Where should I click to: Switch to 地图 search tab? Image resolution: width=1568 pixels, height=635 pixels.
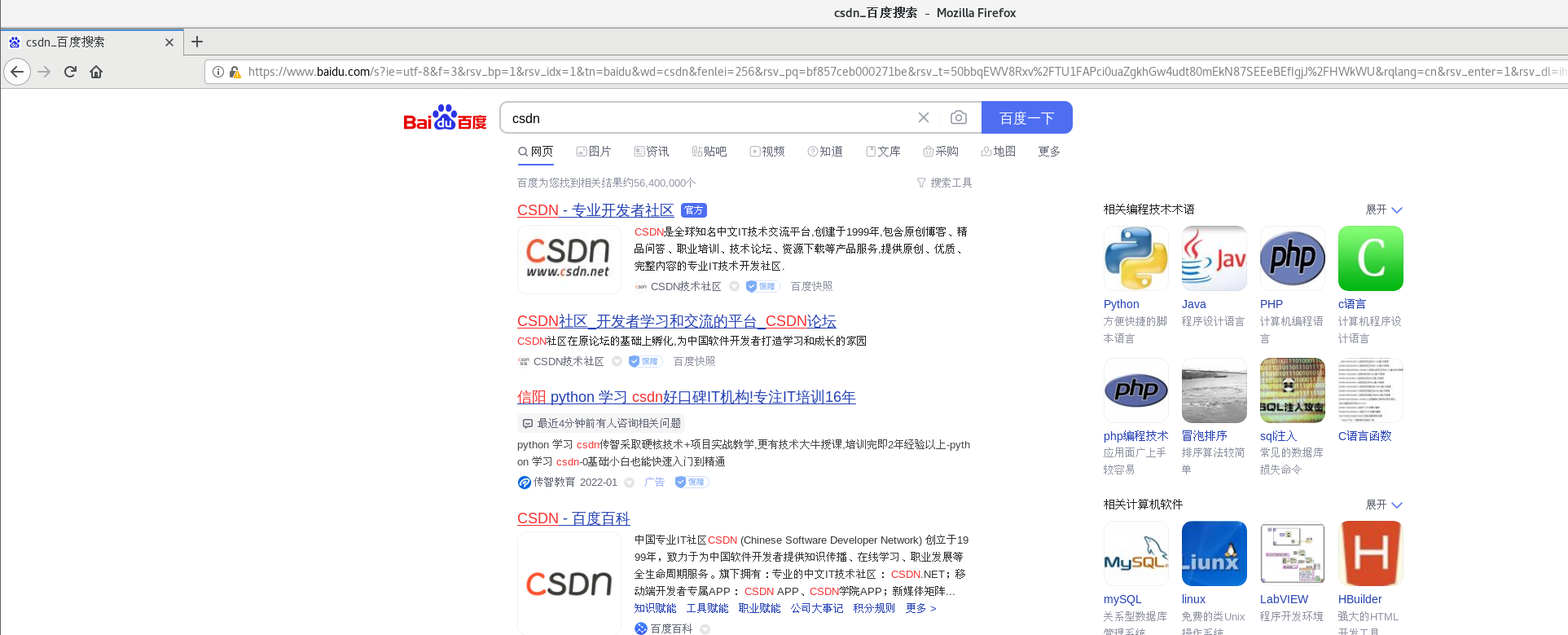click(x=998, y=152)
